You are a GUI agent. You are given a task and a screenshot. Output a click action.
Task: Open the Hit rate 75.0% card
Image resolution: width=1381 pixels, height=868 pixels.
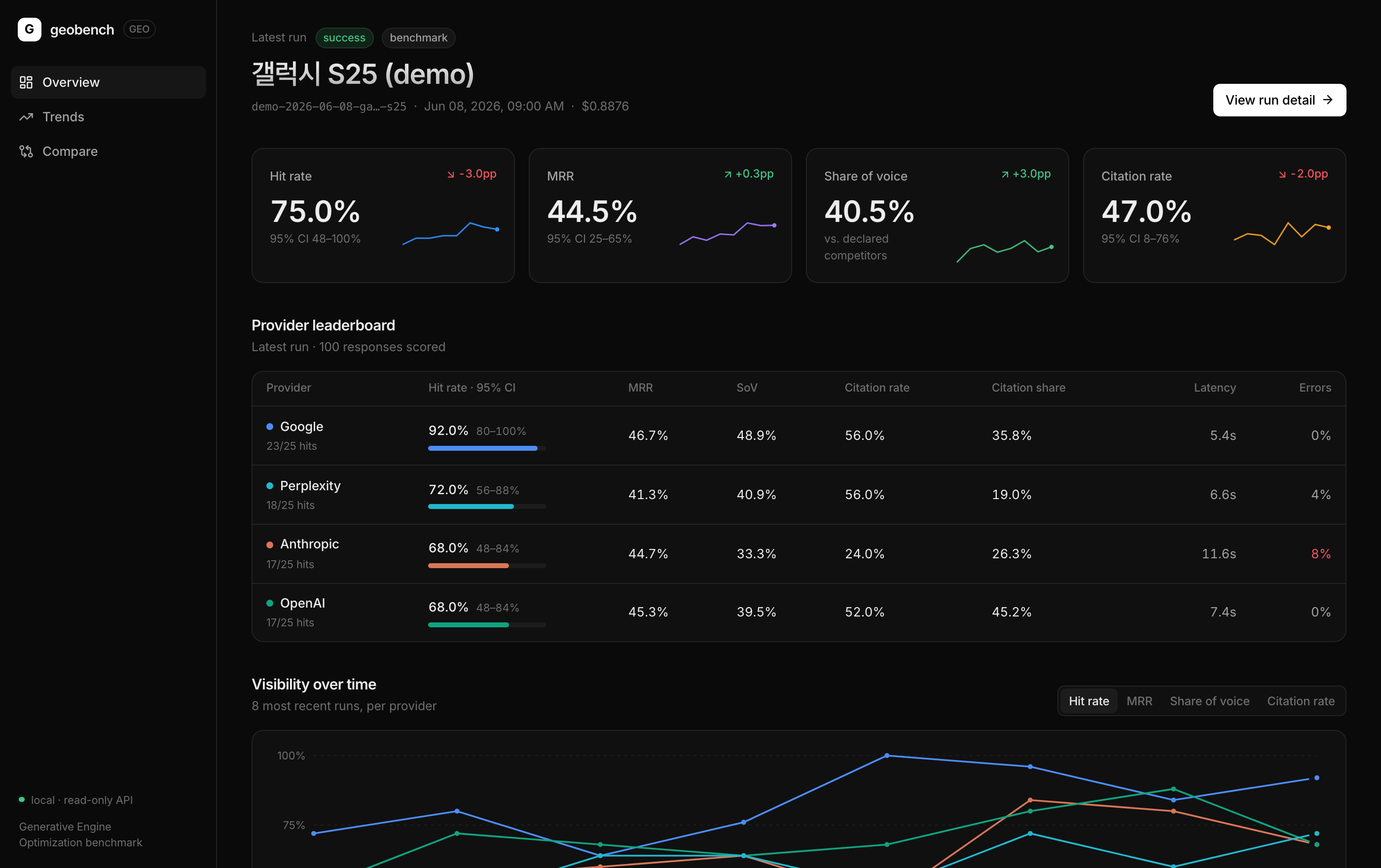[x=383, y=216]
